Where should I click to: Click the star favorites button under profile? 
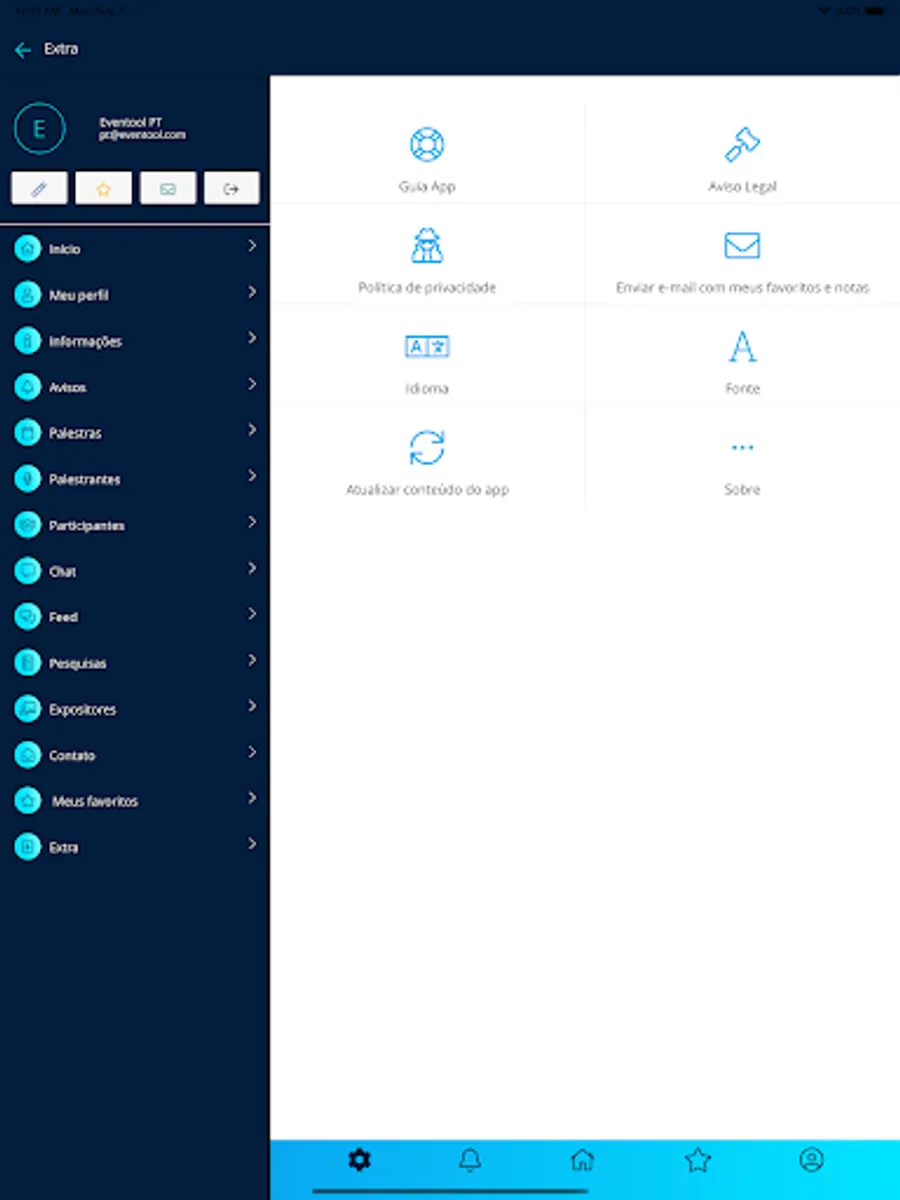103,188
